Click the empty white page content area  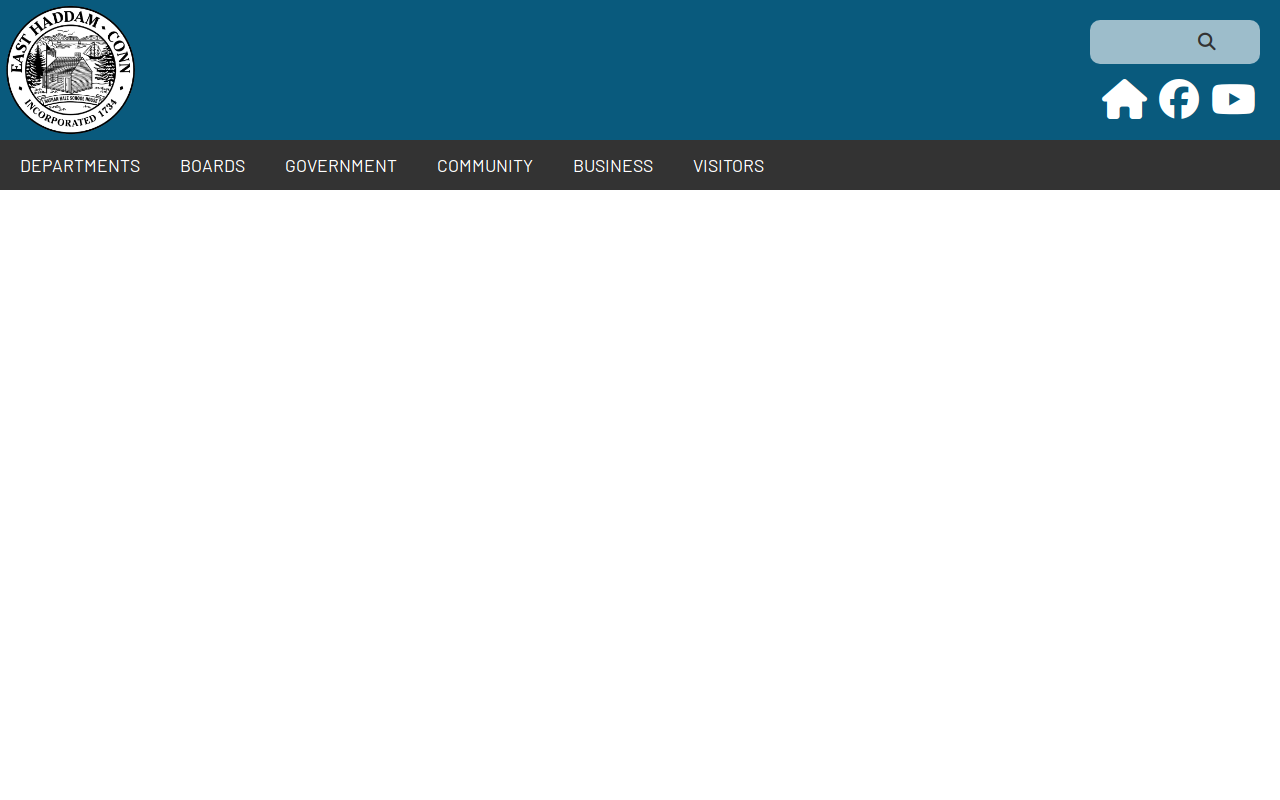point(640,495)
